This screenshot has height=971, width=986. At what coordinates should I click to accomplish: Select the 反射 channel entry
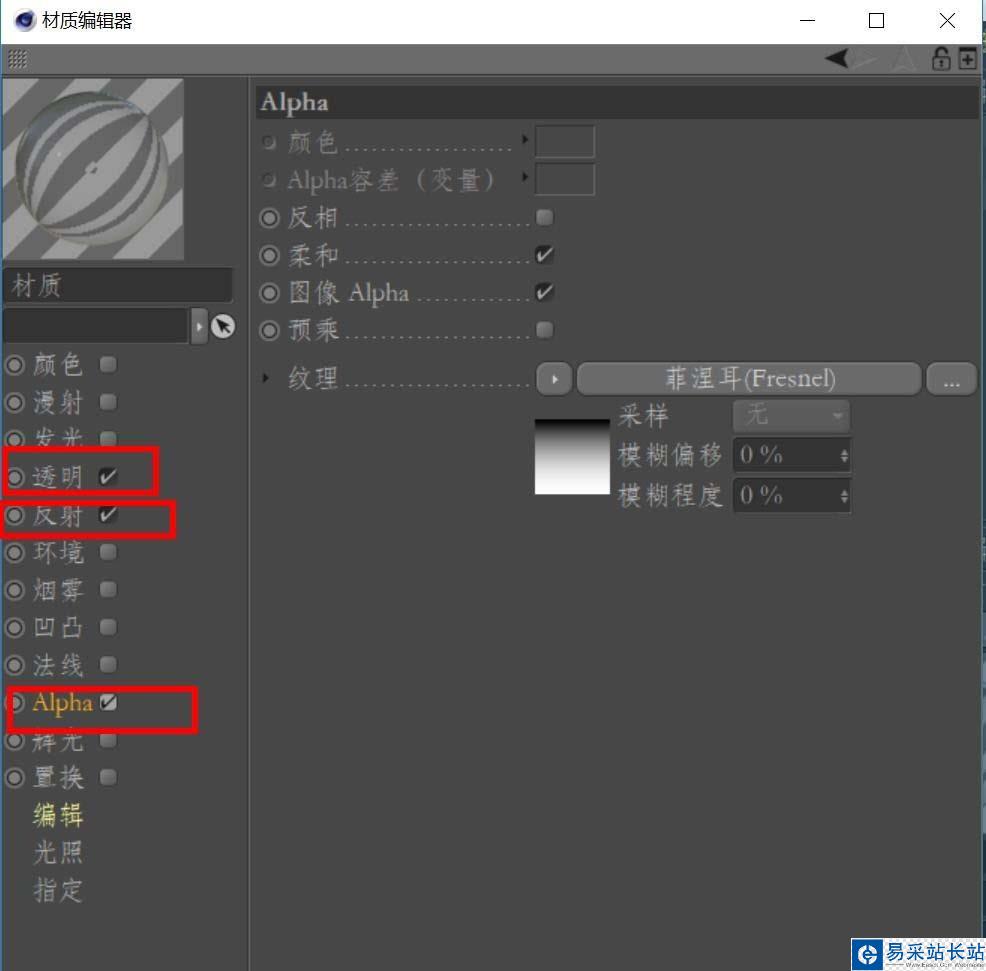[x=58, y=516]
